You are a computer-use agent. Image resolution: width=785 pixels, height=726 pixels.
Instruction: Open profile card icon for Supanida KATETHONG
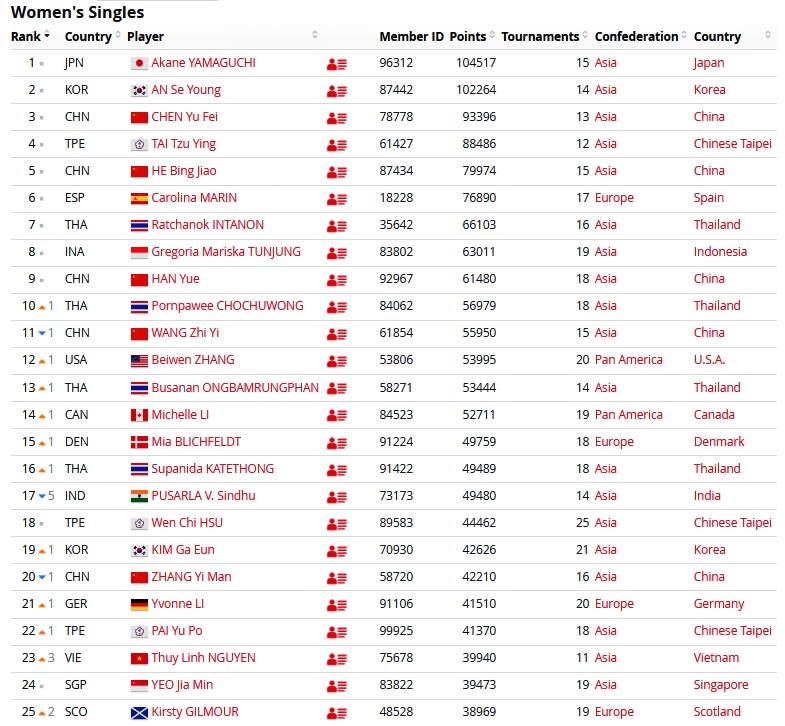[x=336, y=470]
